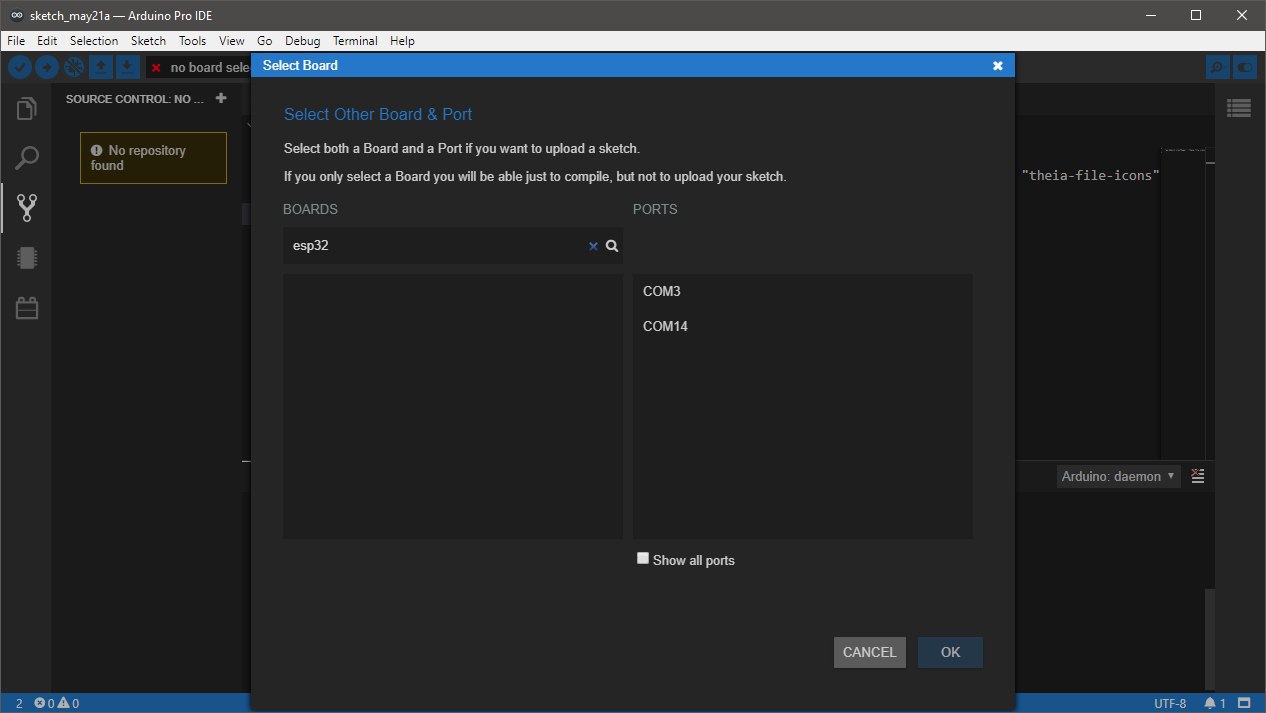Open the View menu
The image size is (1266, 713).
click(x=232, y=41)
